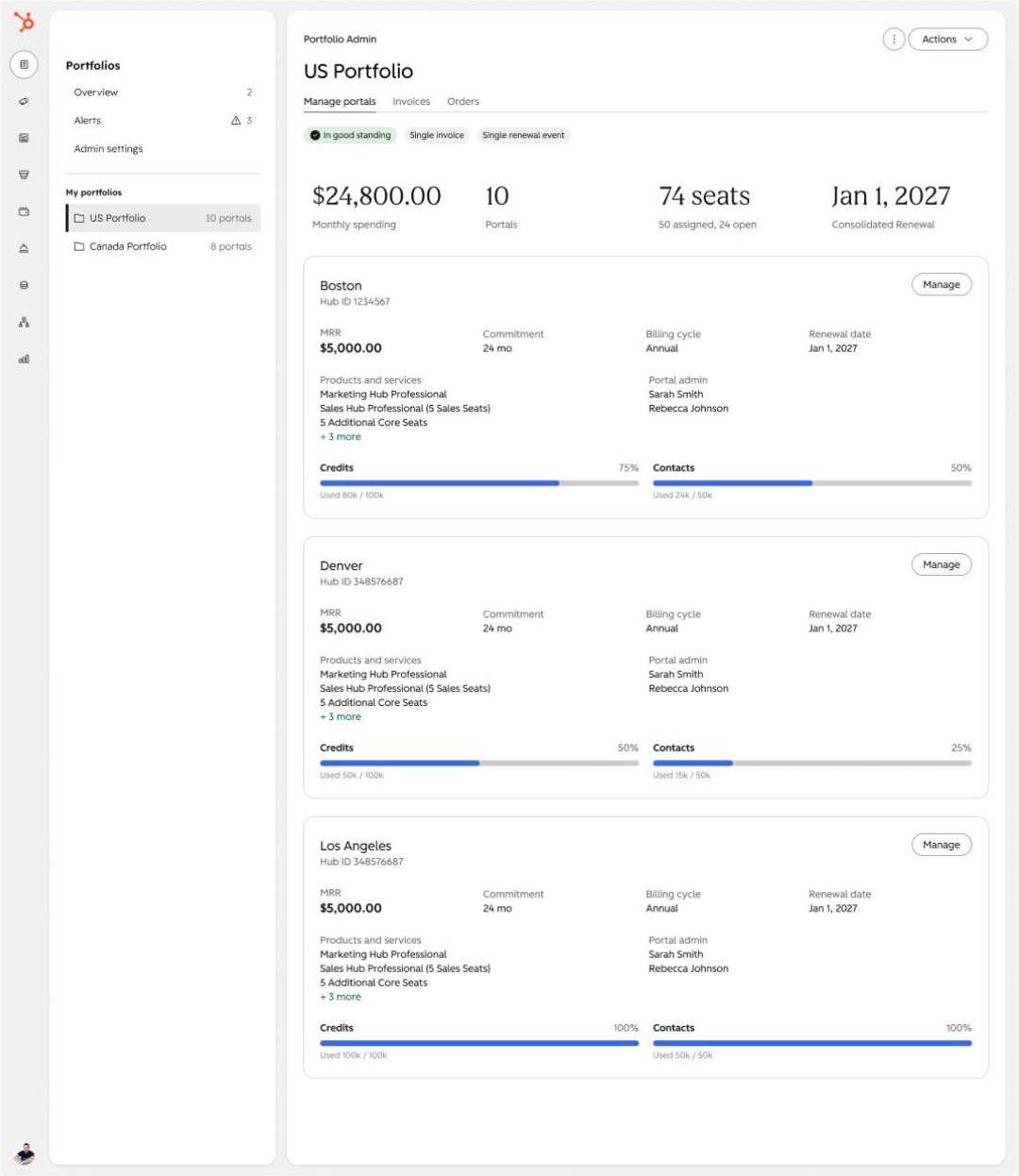This screenshot has height=1176, width=1019.
Task: Click the $24,800.00 monthly spending value
Action: pyautogui.click(x=376, y=195)
